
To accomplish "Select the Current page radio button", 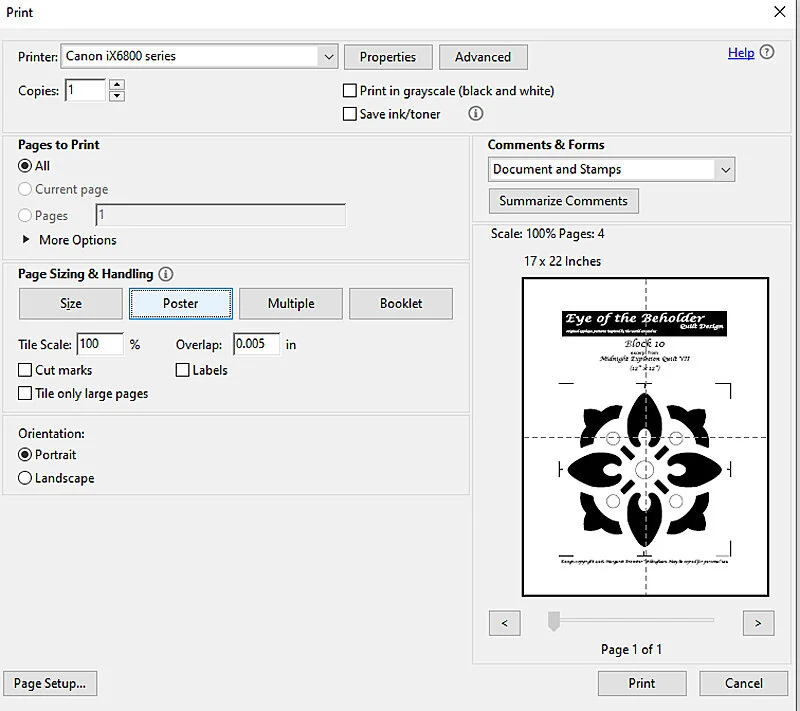I will coord(24,189).
